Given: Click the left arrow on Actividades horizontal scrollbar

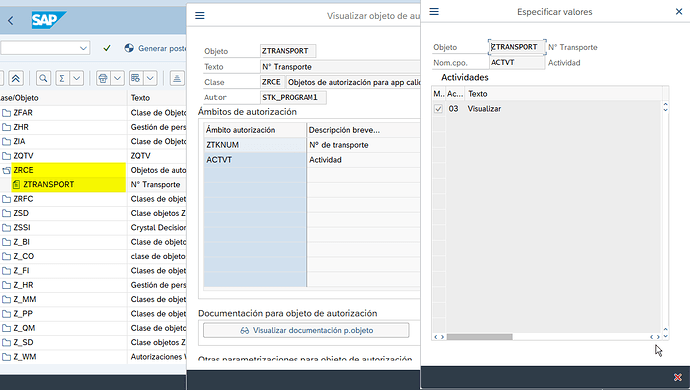Looking at the screenshot, I should pyautogui.click(x=436, y=337).
